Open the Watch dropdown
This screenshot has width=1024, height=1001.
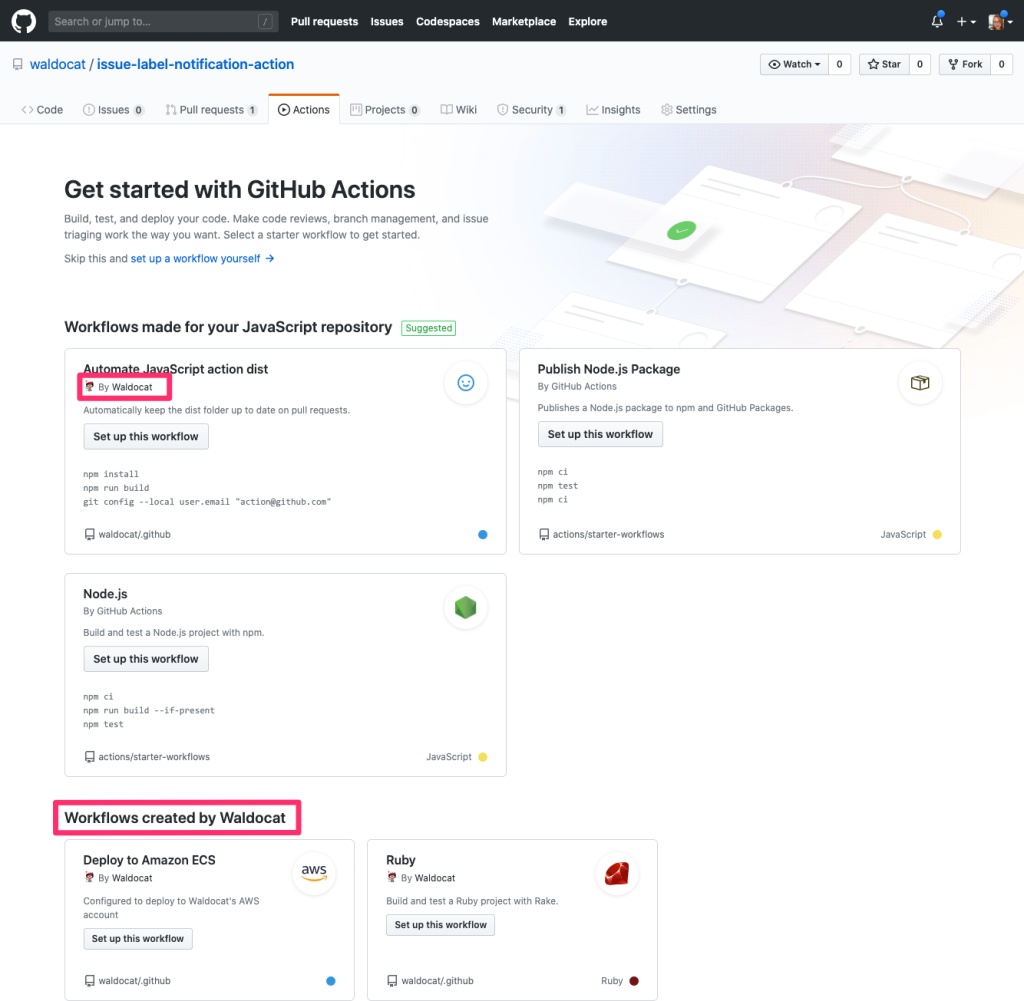click(793, 63)
